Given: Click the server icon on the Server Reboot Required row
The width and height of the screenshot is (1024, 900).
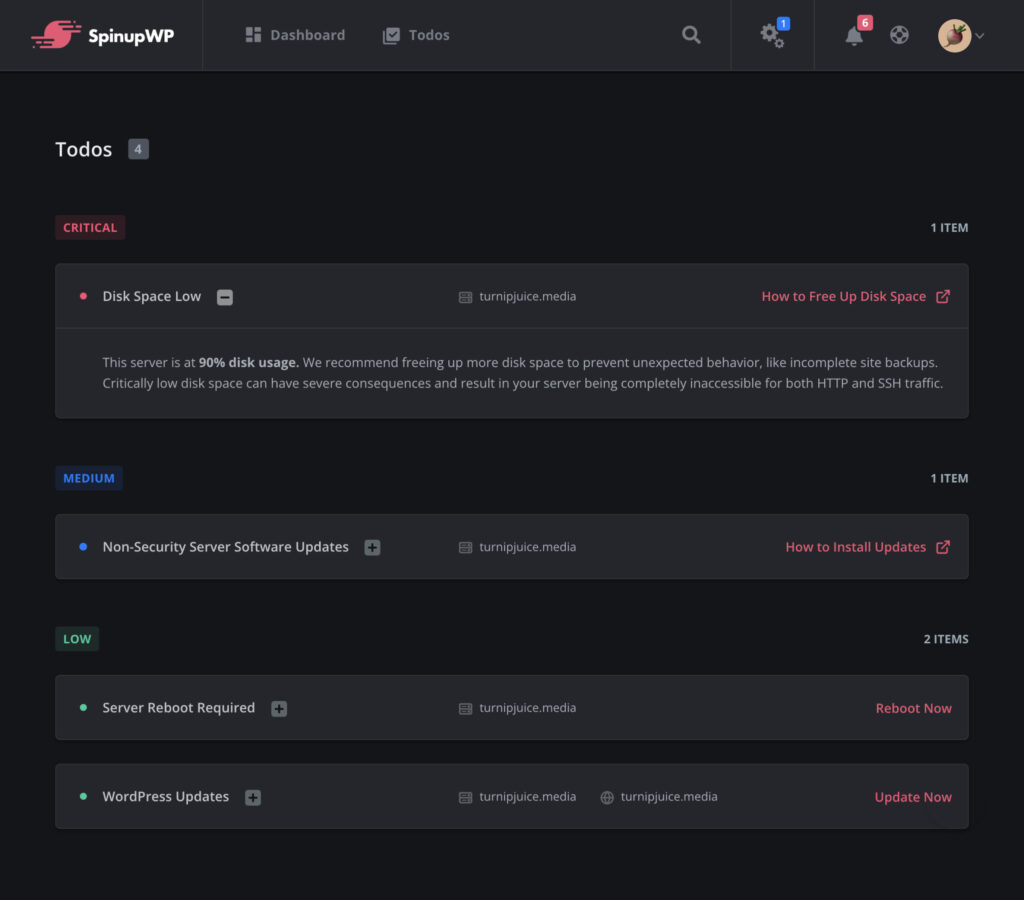Looking at the screenshot, I should coord(465,707).
